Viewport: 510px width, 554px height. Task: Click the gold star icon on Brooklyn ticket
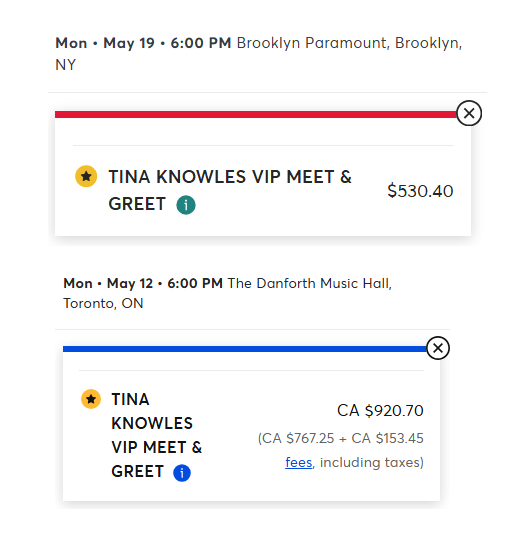tap(86, 176)
